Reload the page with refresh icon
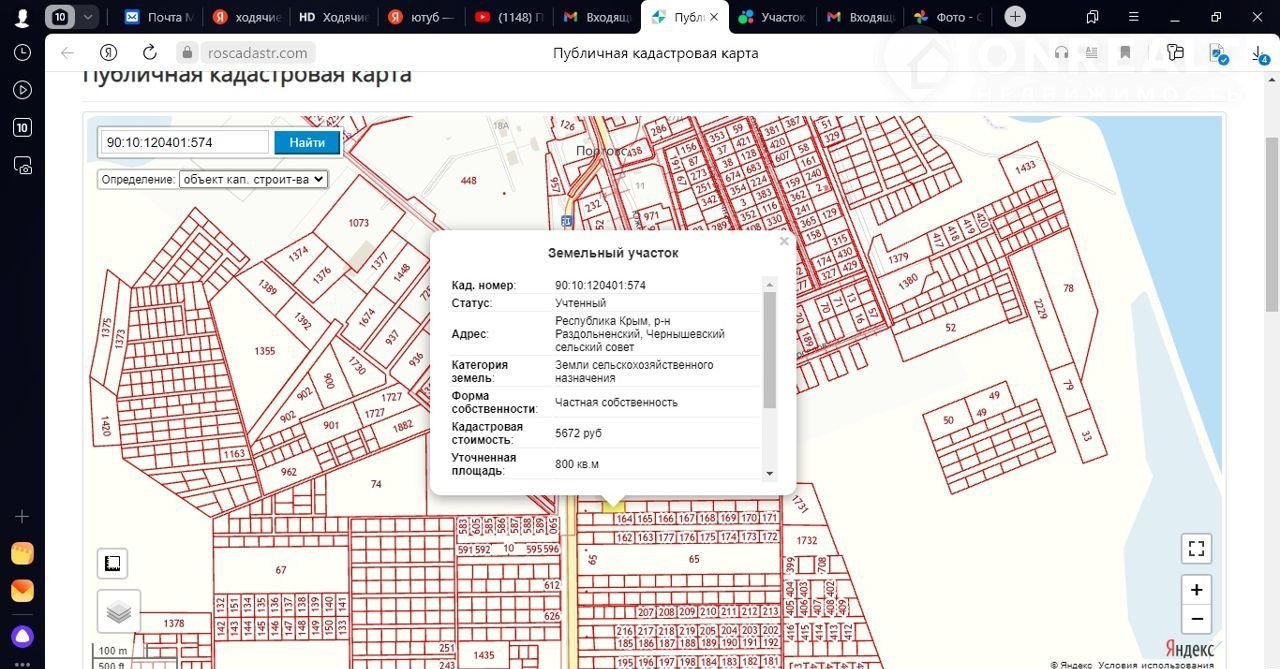Viewport: 1280px width, 669px height. pos(150,53)
